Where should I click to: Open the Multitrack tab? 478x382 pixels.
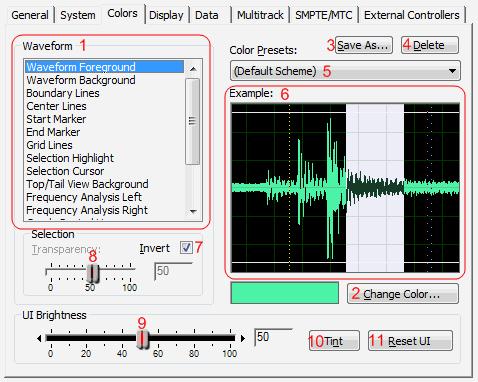click(x=260, y=15)
